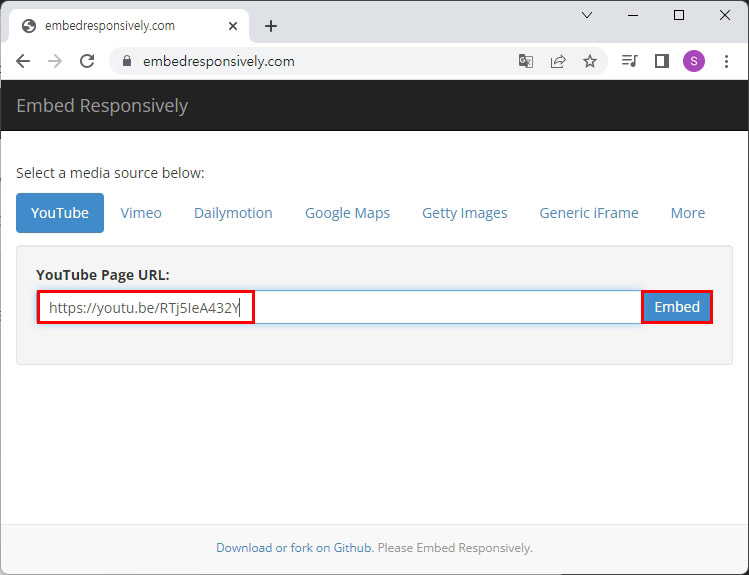Open the media control icon in toolbar

[630, 61]
